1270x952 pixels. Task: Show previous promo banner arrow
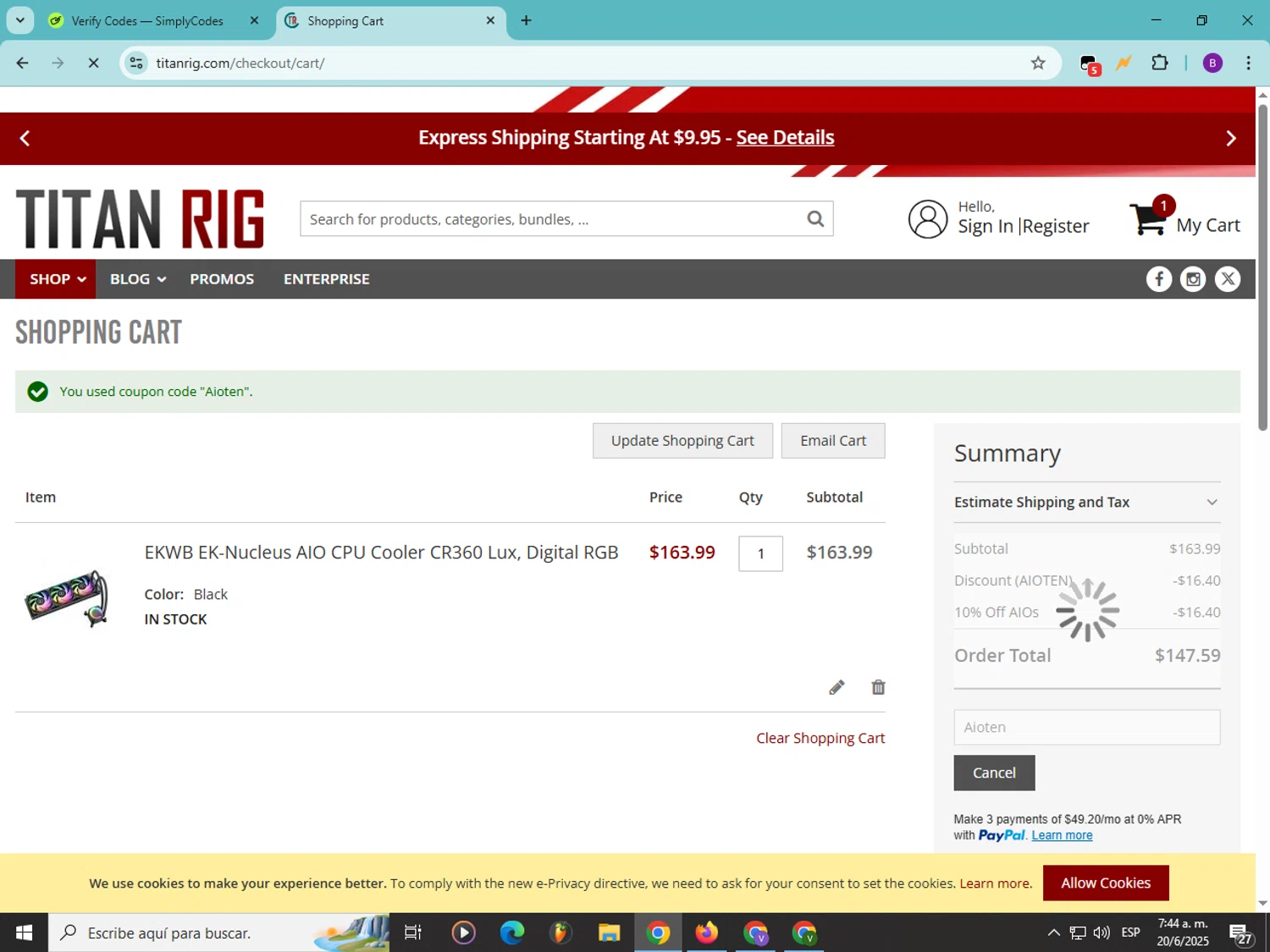click(25, 138)
